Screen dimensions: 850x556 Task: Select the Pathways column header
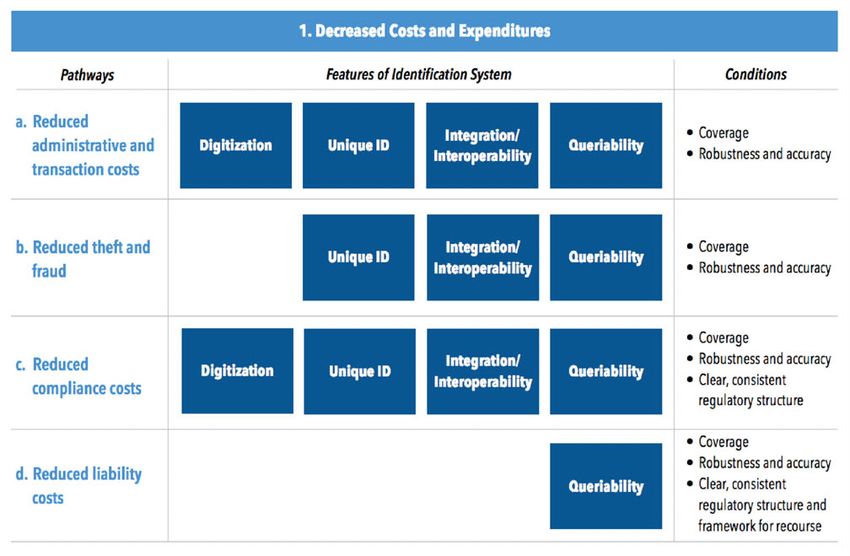pyautogui.click(x=87, y=74)
